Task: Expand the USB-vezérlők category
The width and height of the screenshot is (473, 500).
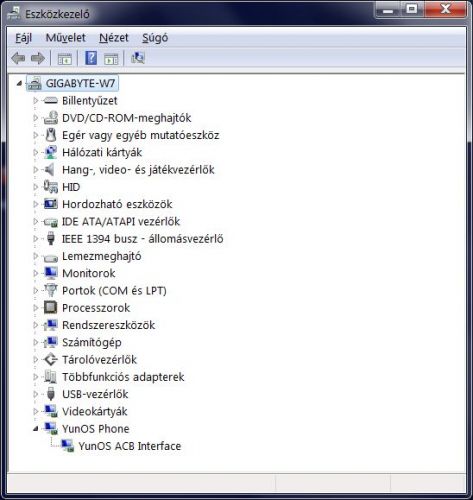Action: click(x=36, y=394)
